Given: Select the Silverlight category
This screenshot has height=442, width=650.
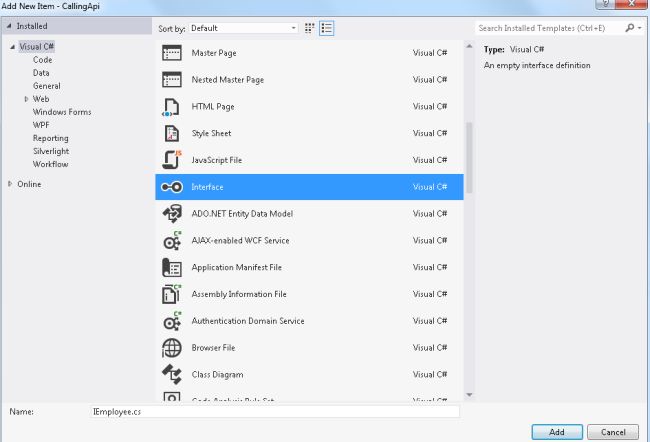Looking at the screenshot, I should 51,151.
